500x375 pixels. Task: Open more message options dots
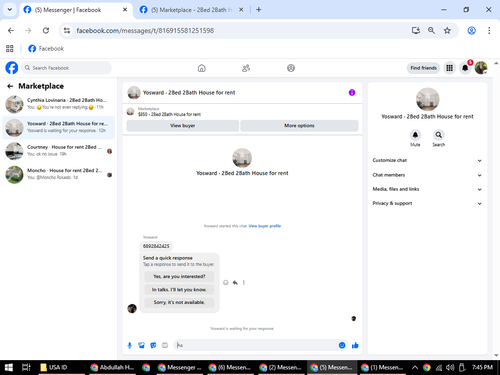[x=244, y=283]
